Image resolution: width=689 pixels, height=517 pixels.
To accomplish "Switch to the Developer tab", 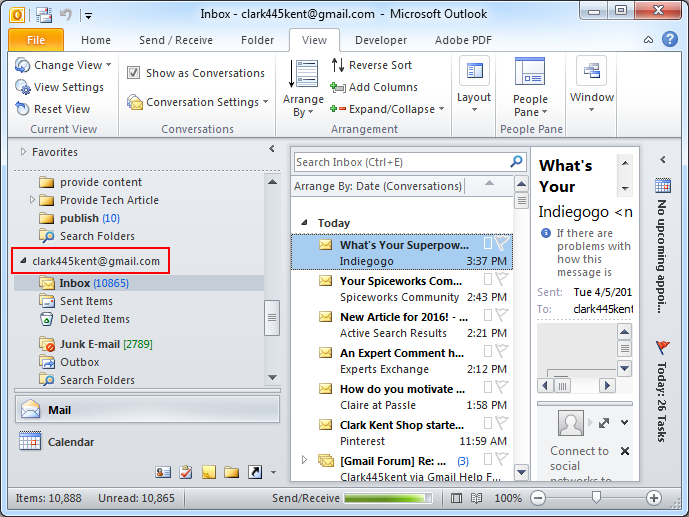I will tap(381, 40).
